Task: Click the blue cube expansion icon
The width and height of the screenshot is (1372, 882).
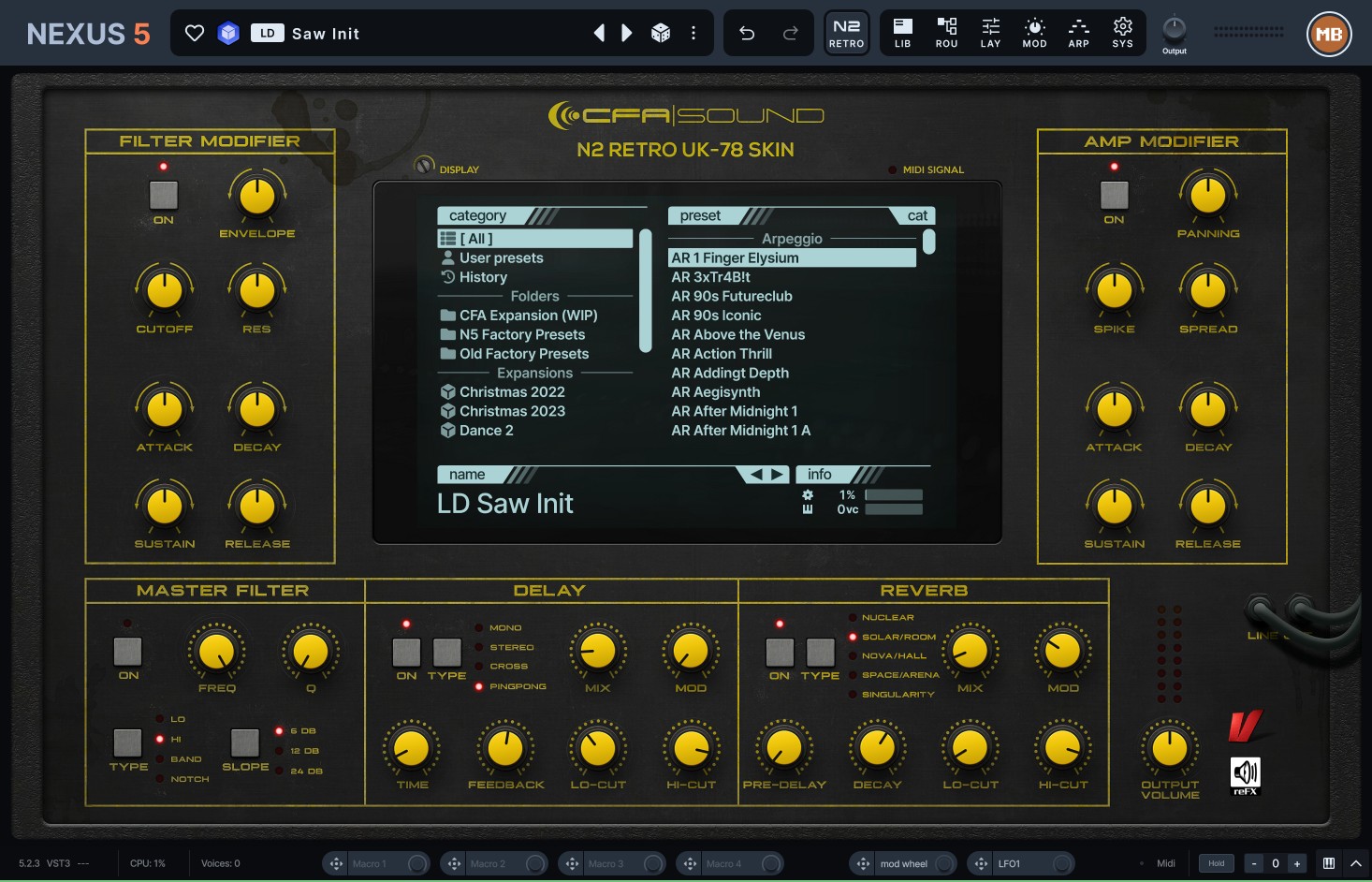Action: pos(228,34)
